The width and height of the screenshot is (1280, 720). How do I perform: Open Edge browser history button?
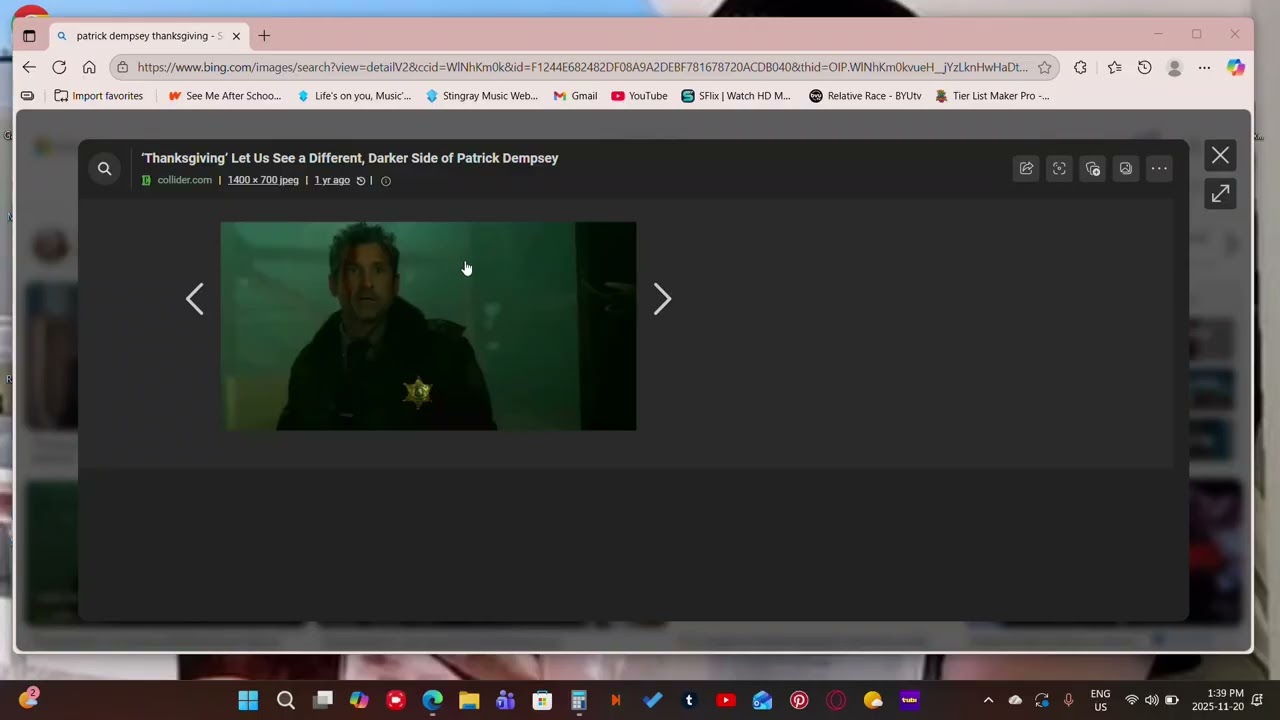click(1144, 67)
